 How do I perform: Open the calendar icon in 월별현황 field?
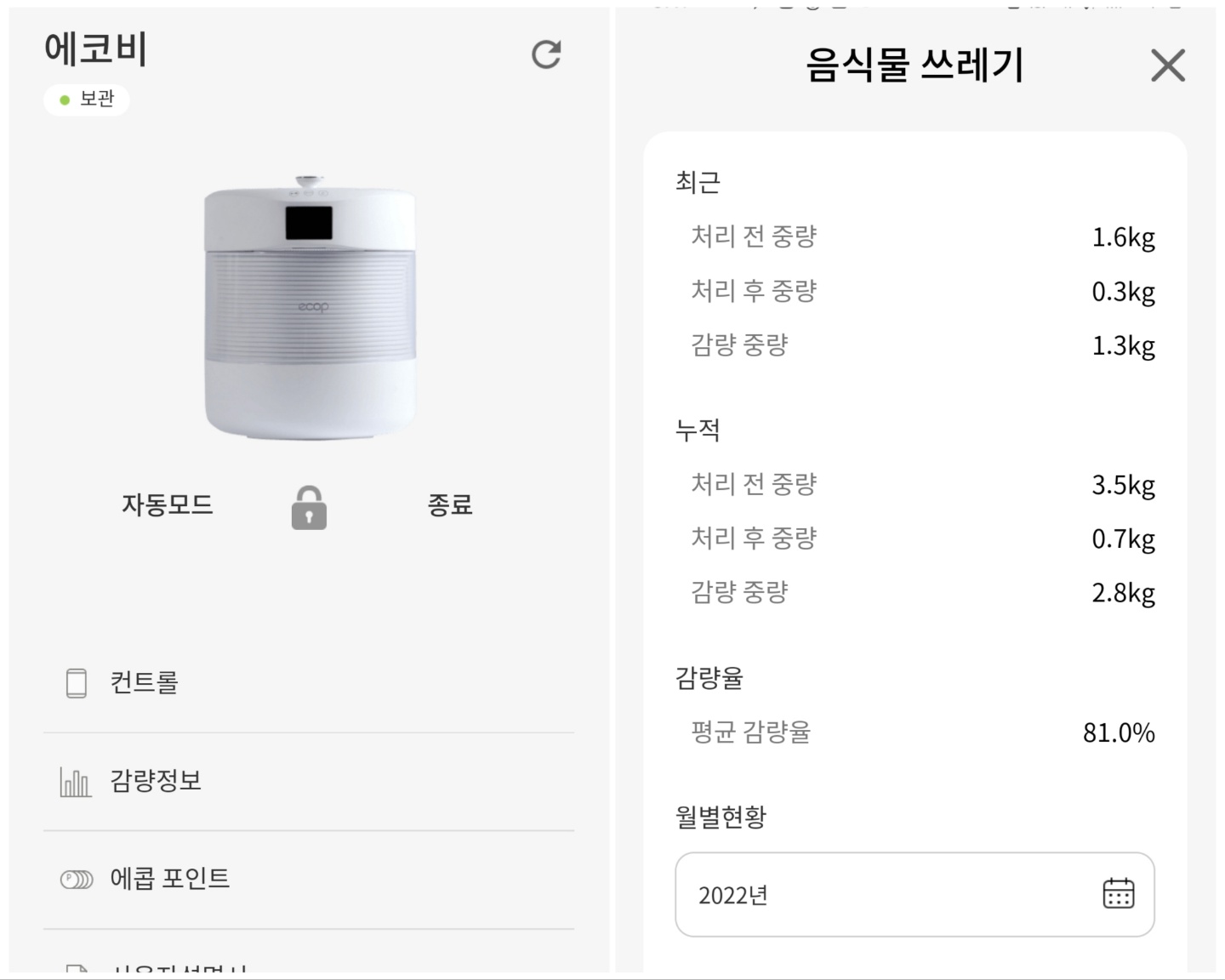[x=1118, y=893]
